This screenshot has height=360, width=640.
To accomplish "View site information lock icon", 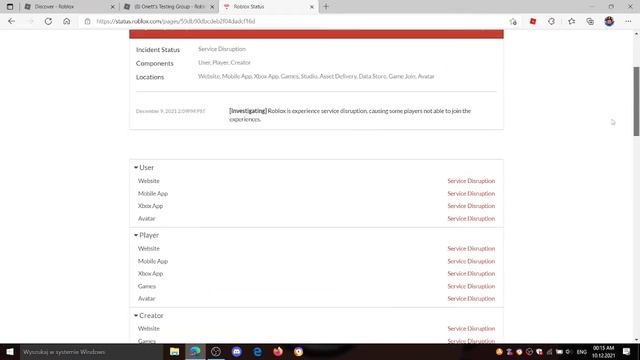I will pos(87,21).
